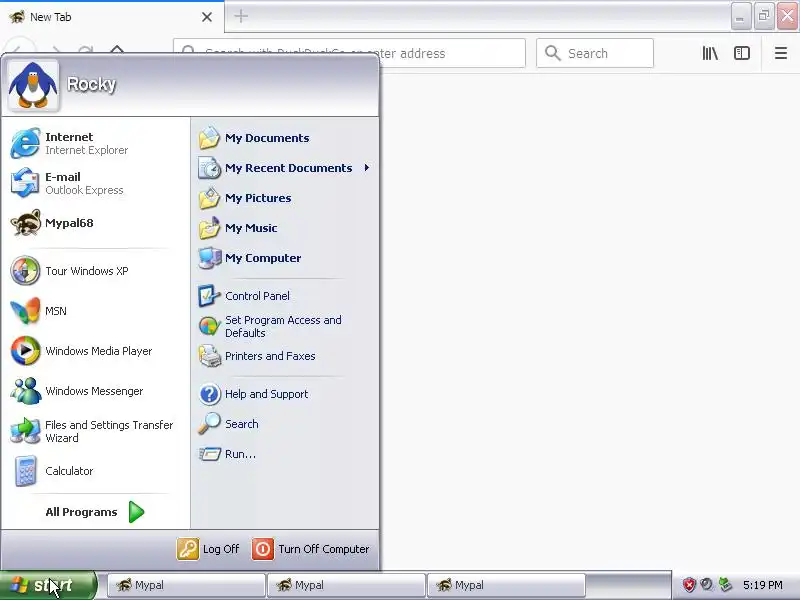Open MSN from the Start menu

coord(95,311)
